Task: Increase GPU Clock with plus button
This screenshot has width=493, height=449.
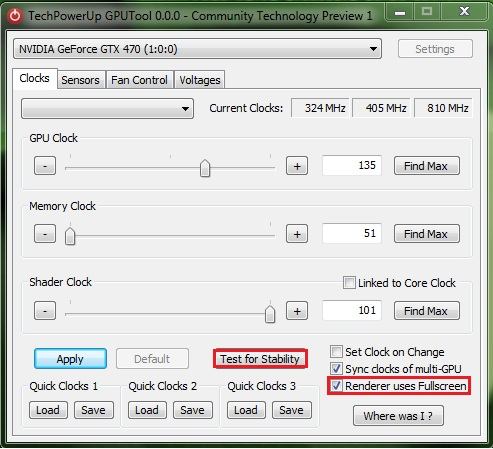Action: click(x=297, y=166)
